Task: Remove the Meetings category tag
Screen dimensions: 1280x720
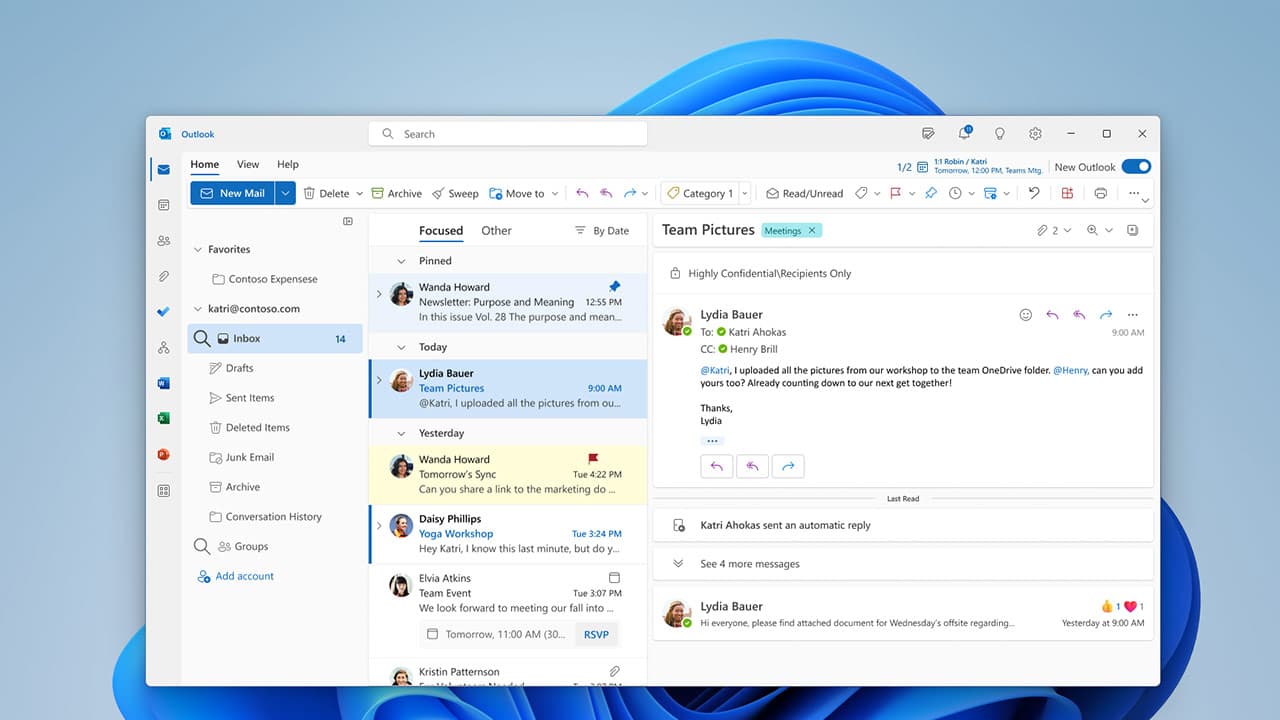Action: click(x=812, y=231)
